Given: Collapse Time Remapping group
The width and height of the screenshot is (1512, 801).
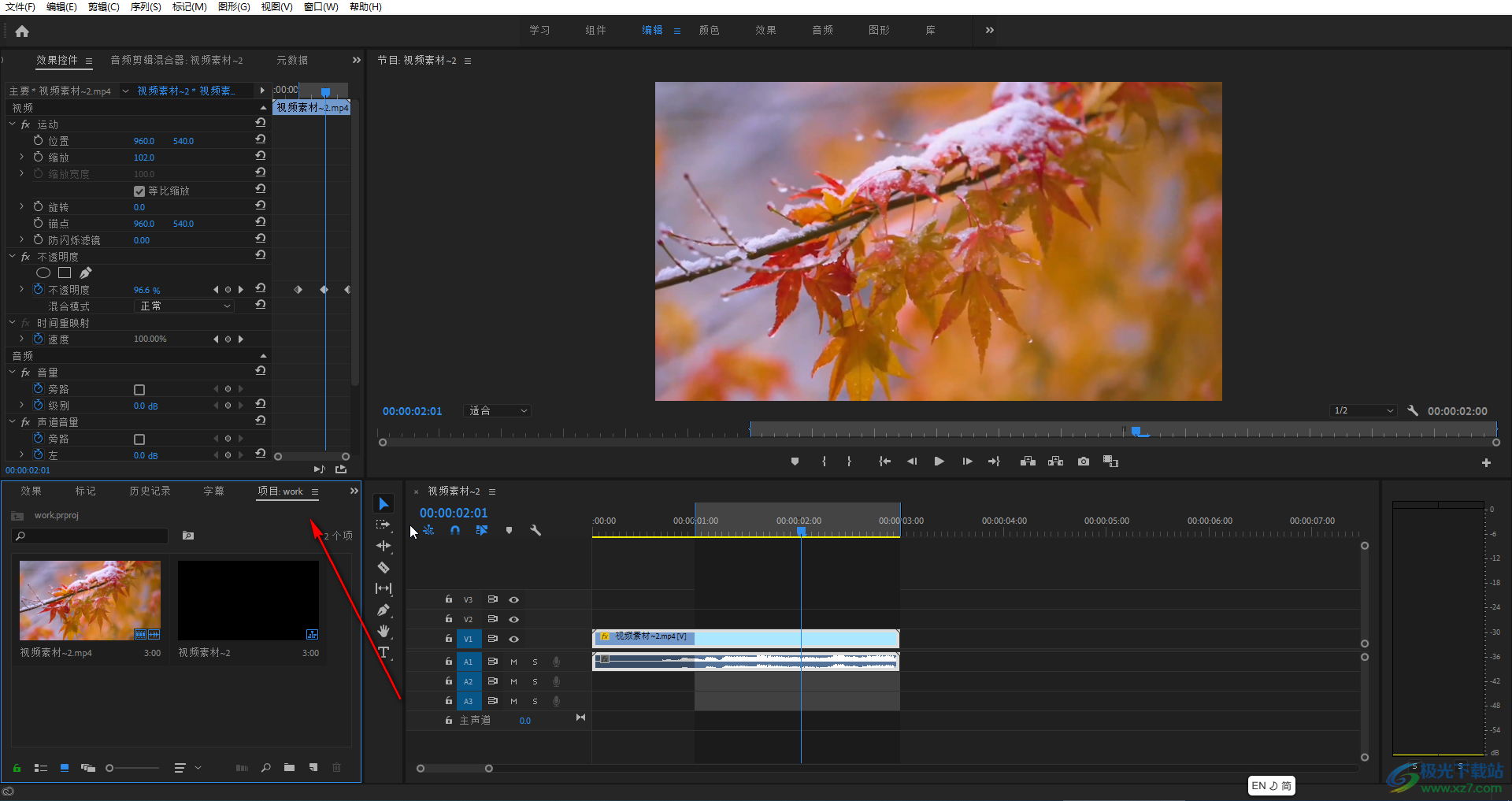Looking at the screenshot, I should pyautogui.click(x=13, y=323).
